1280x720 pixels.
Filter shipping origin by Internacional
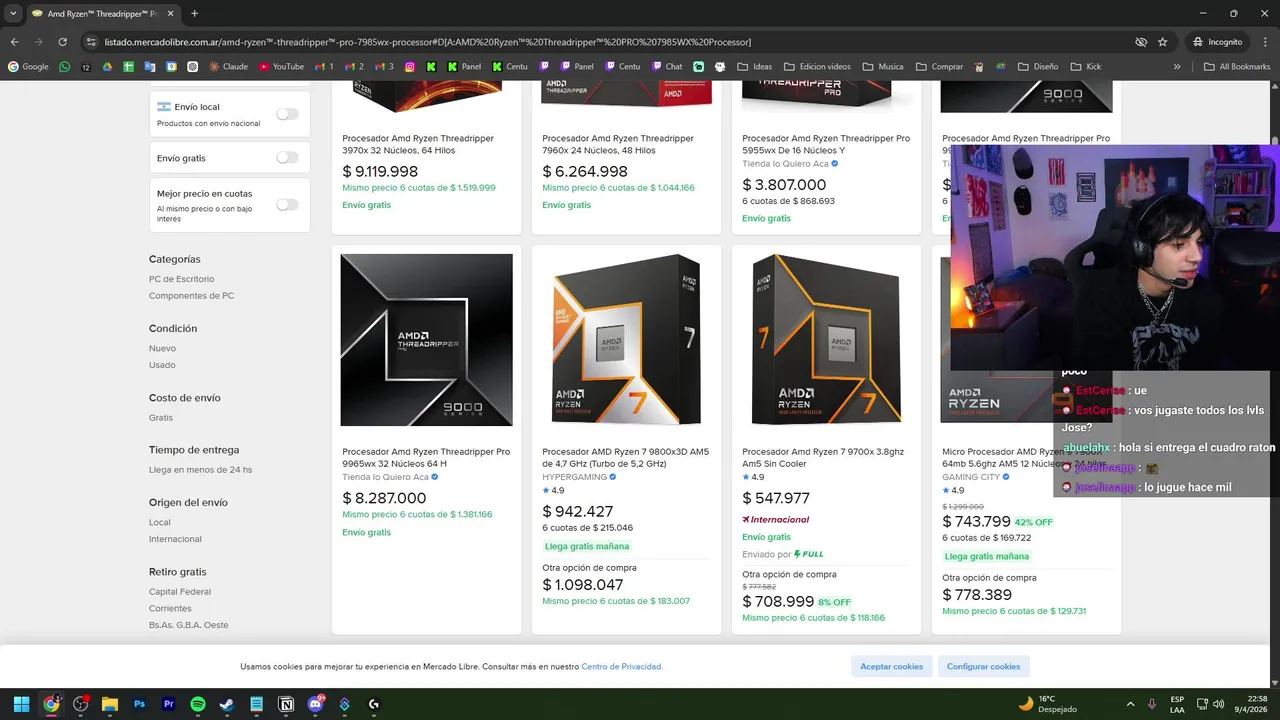tap(175, 539)
